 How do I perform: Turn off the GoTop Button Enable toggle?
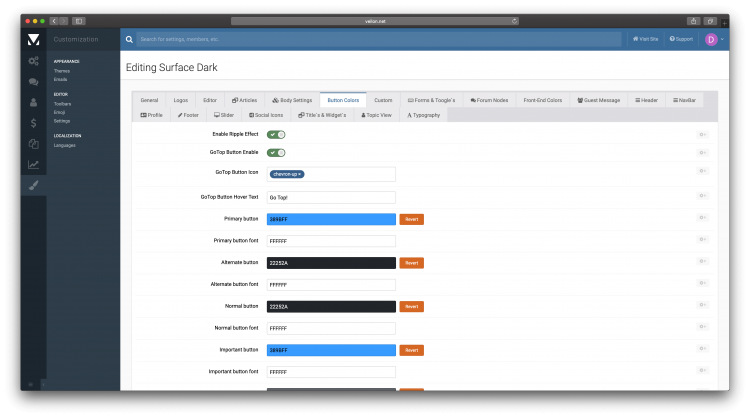(x=276, y=152)
